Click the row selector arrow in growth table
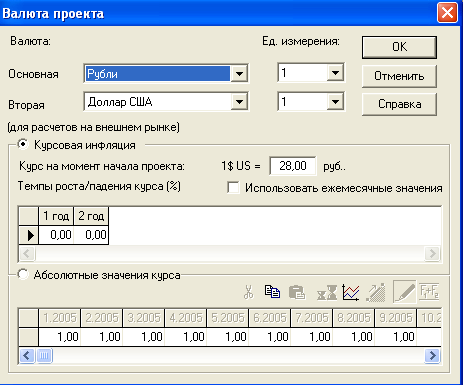 [x=29, y=235]
